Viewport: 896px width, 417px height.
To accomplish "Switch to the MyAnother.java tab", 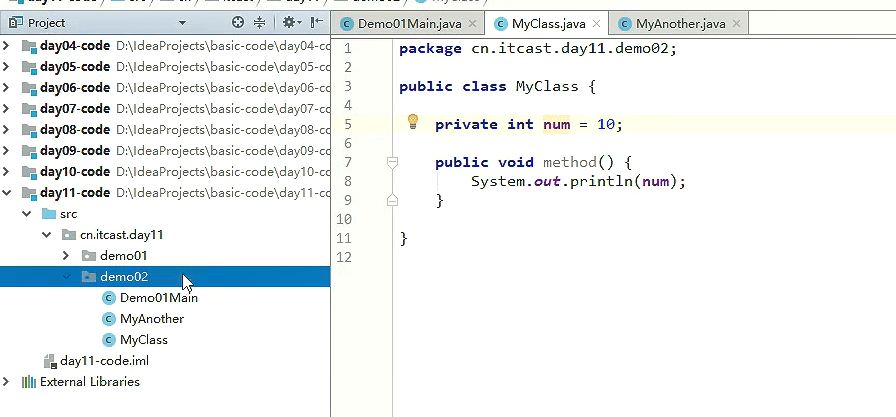I will tap(681, 24).
